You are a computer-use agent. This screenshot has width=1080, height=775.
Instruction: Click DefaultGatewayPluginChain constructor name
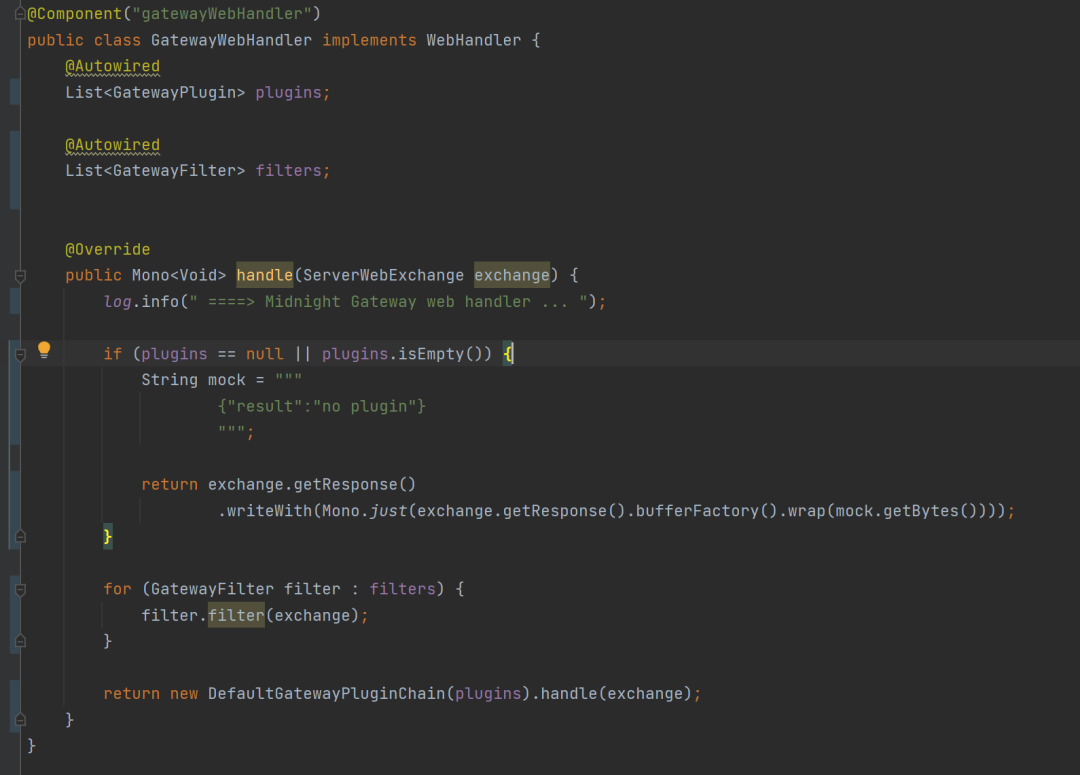[x=326, y=694]
